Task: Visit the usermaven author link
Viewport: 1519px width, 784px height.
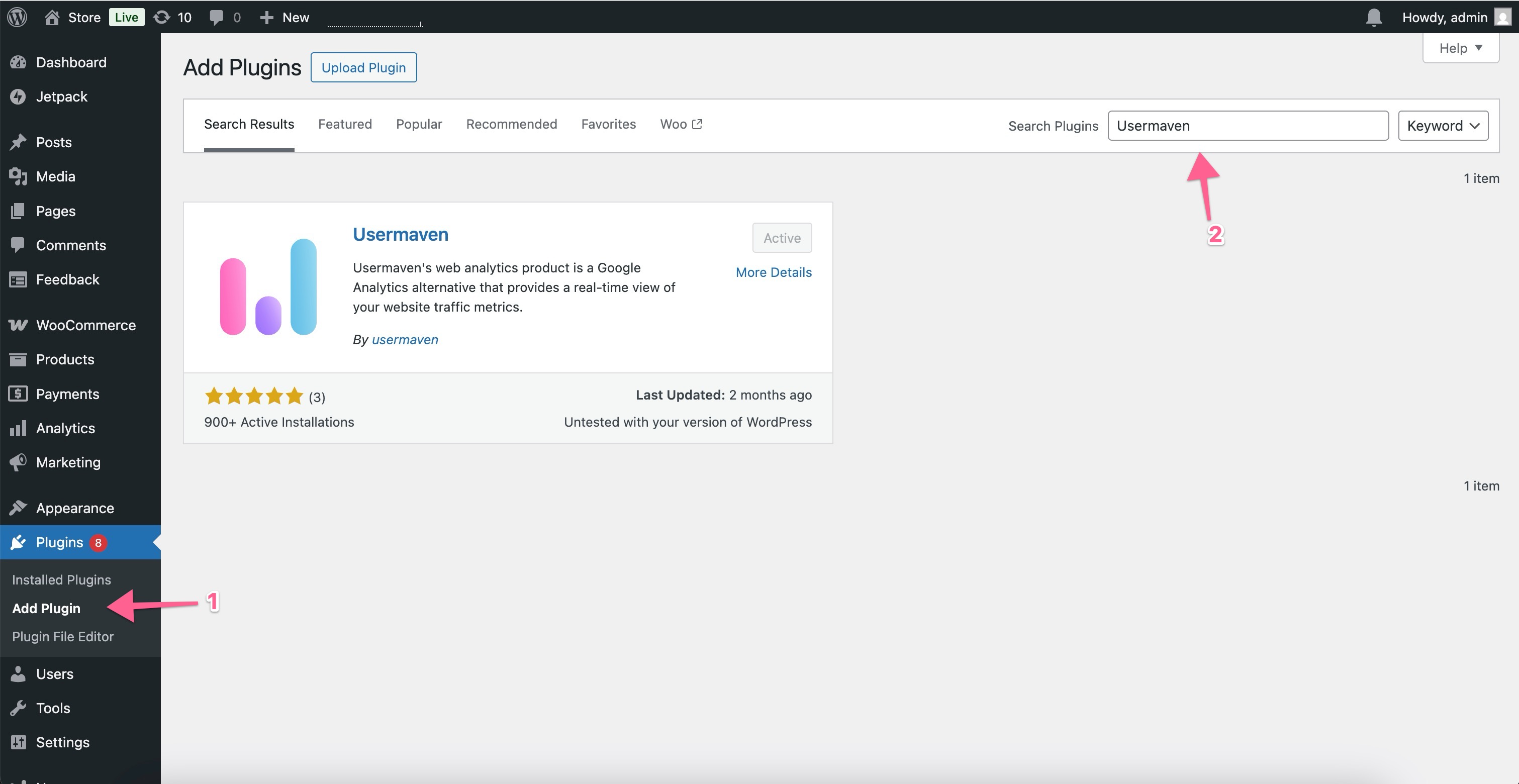Action: [405, 340]
